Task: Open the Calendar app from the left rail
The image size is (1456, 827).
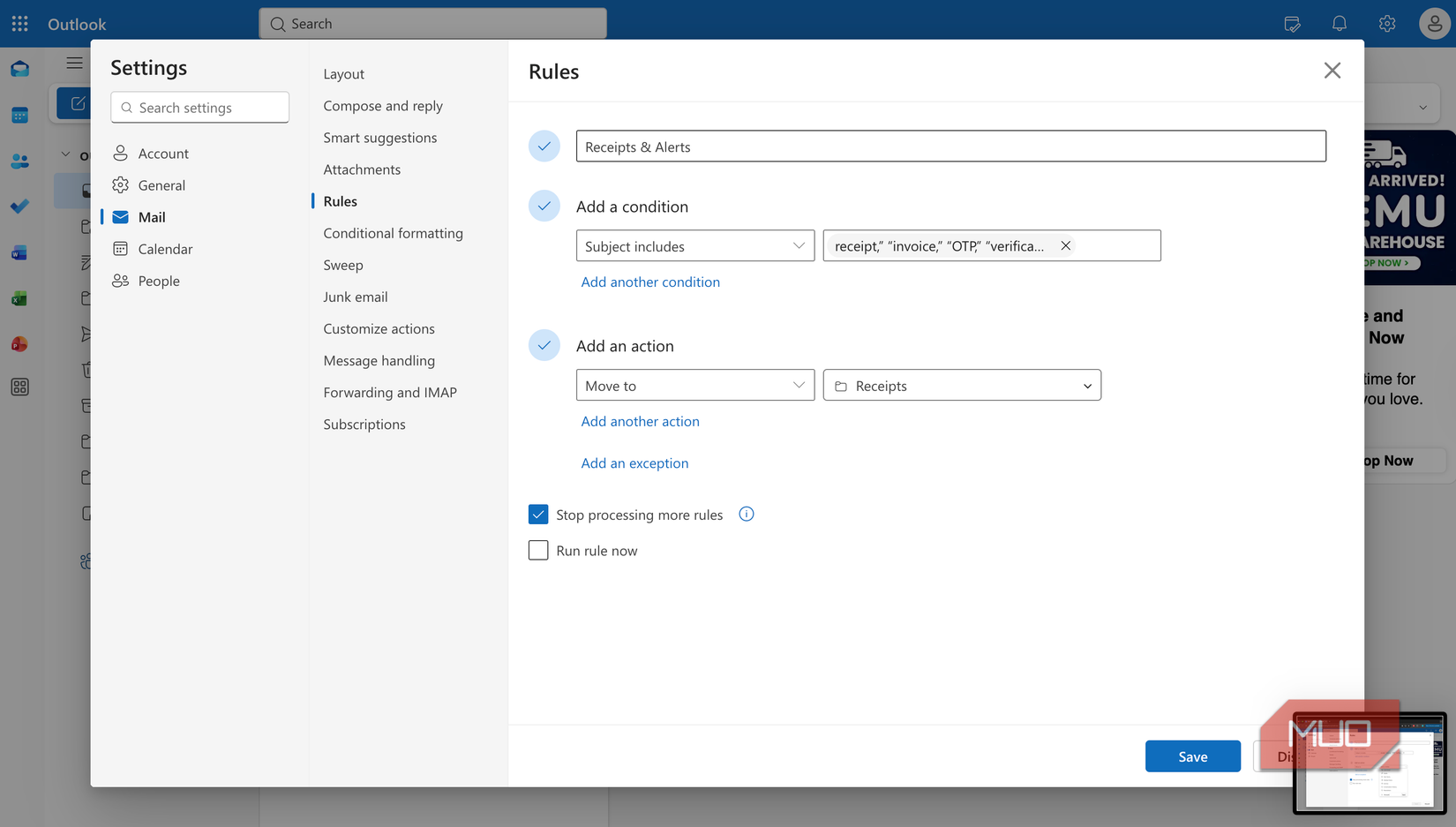Action: [x=19, y=115]
